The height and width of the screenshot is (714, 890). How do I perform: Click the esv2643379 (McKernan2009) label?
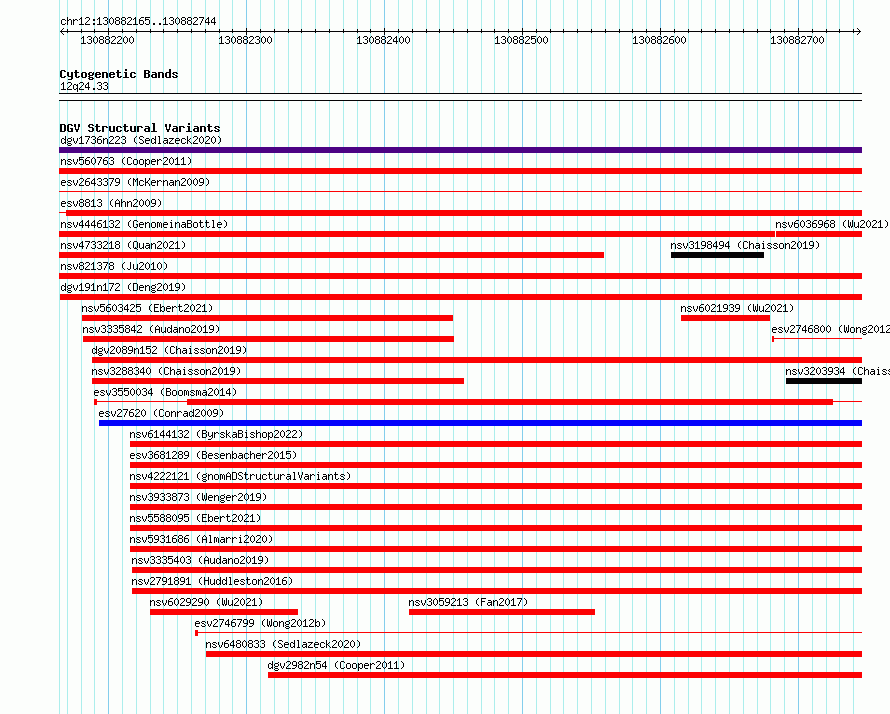135,182
